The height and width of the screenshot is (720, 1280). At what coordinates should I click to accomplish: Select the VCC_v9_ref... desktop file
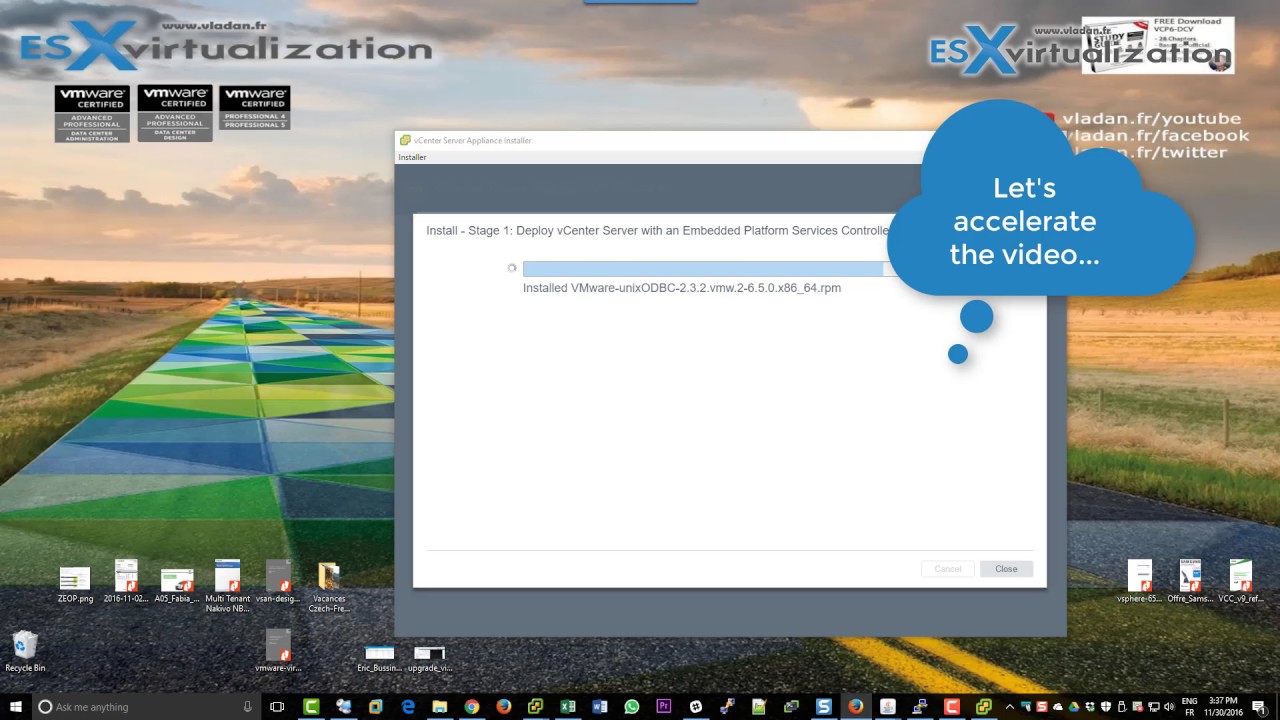point(1241,582)
